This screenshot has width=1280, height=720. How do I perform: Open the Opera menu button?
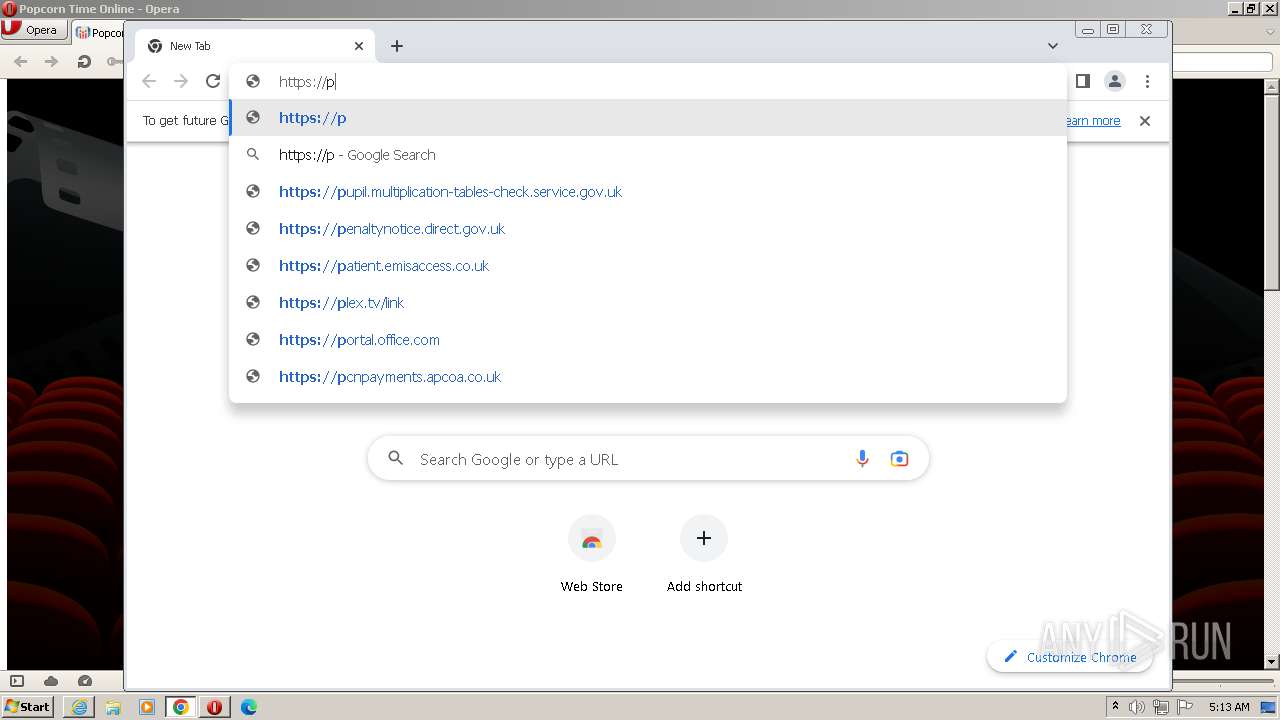pos(33,30)
